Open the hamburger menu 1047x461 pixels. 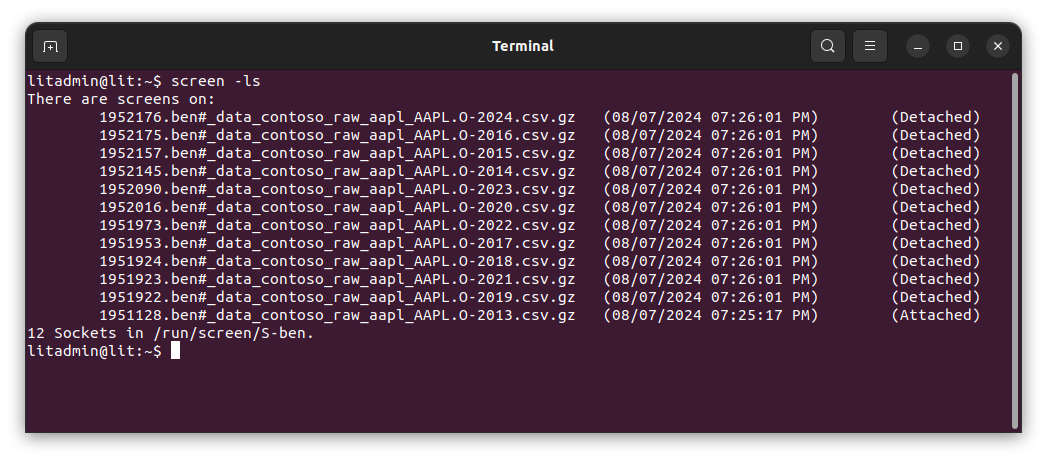(x=870, y=46)
